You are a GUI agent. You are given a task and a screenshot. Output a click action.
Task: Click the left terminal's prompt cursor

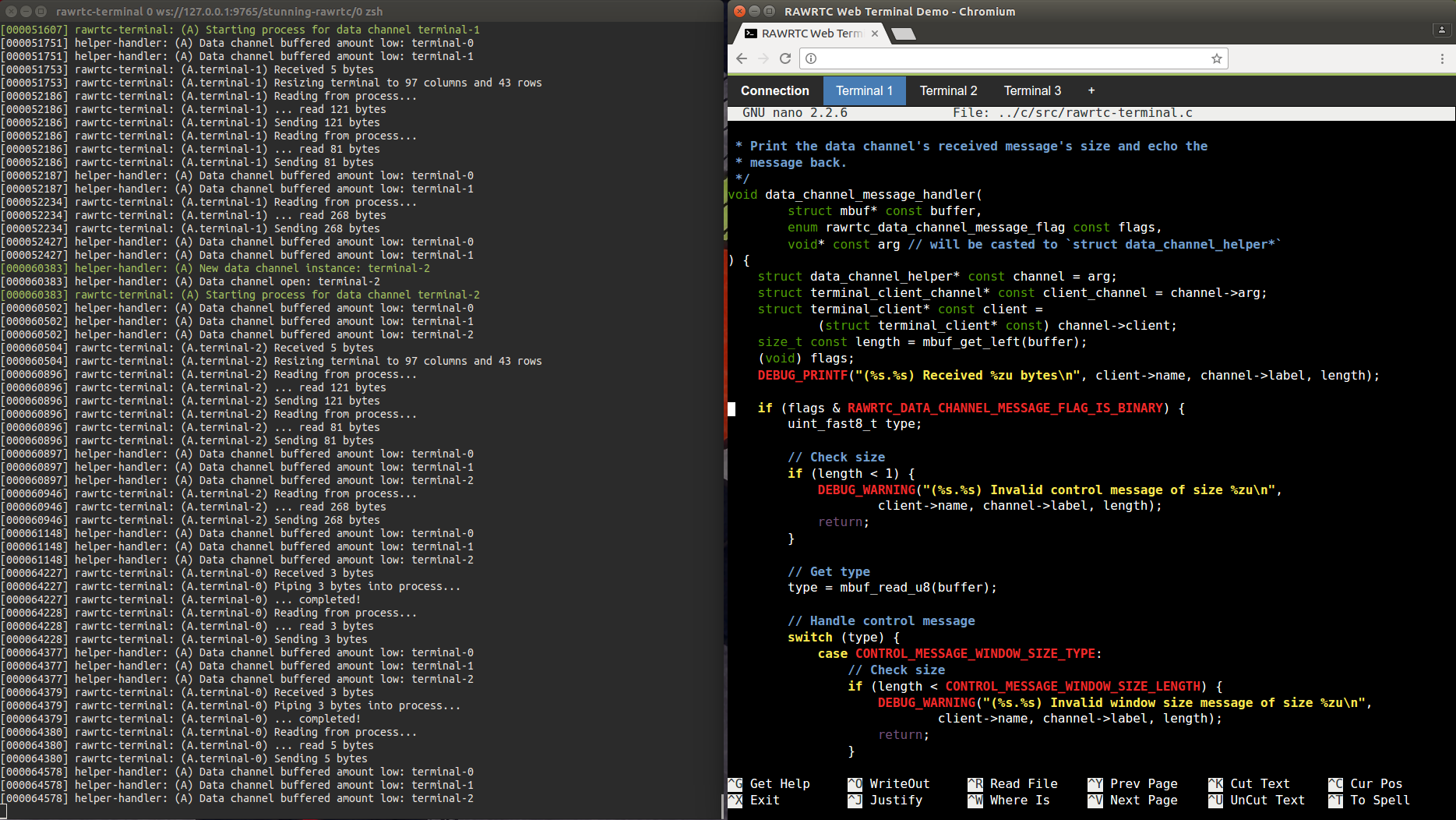3,811
